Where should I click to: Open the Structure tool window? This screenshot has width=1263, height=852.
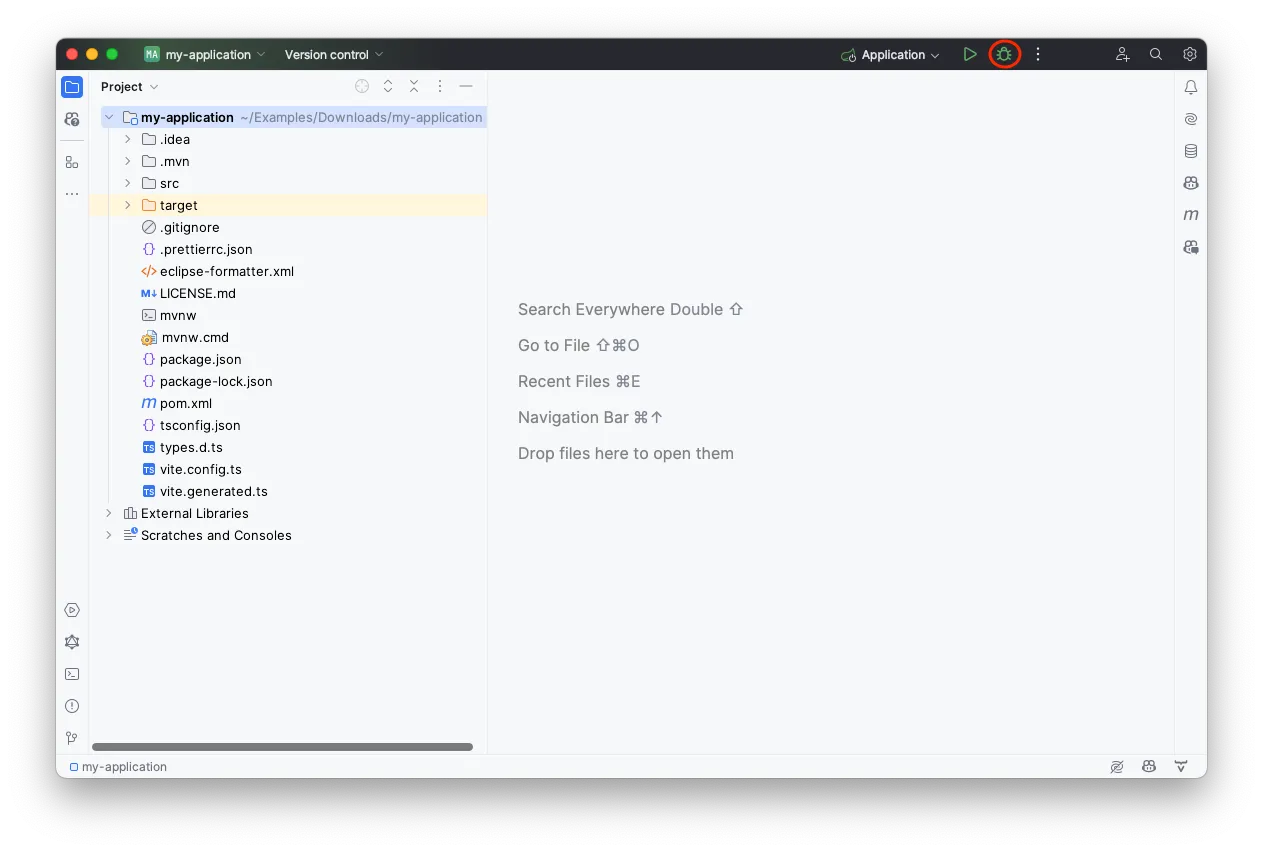click(x=71, y=161)
